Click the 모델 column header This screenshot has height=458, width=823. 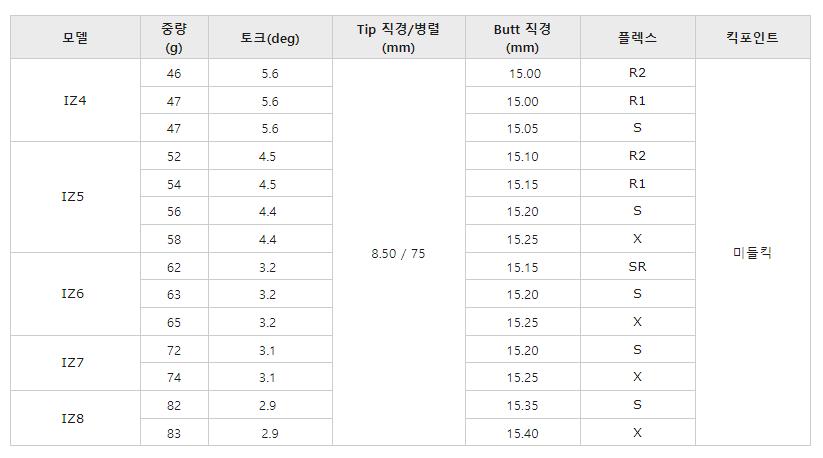pos(75,38)
